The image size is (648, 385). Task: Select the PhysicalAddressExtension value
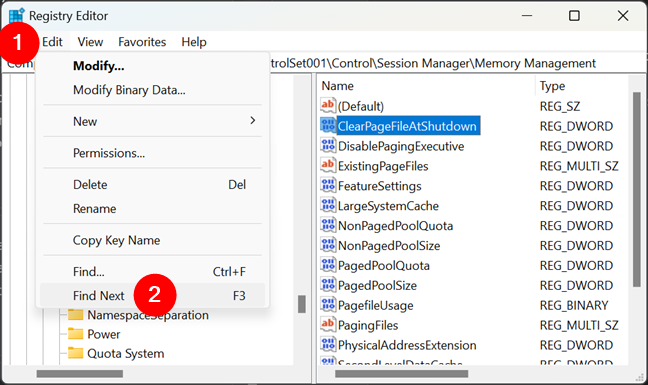pyautogui.click(x=407, y=345)
